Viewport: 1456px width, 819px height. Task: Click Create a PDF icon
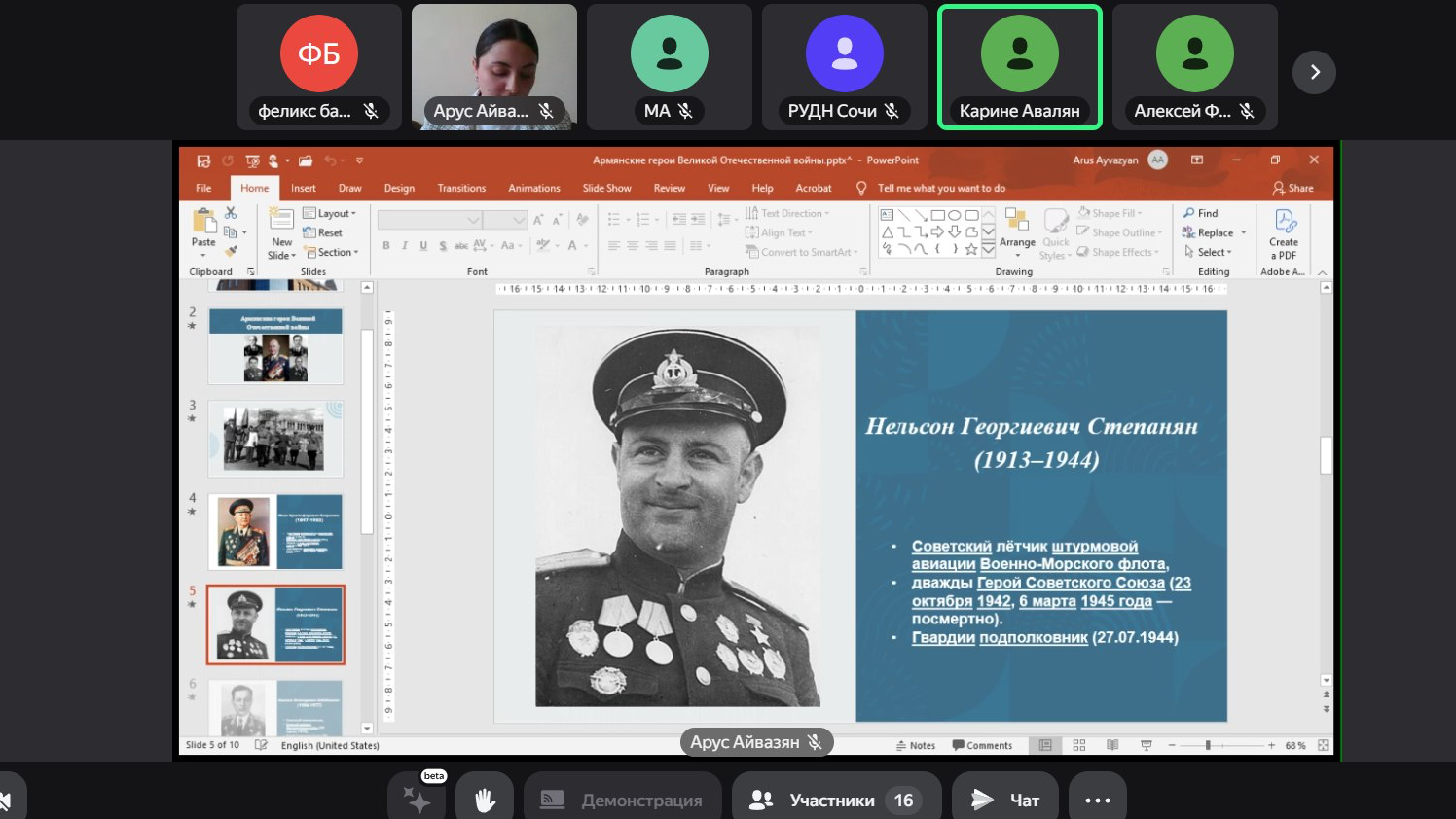coord(1284,223)
